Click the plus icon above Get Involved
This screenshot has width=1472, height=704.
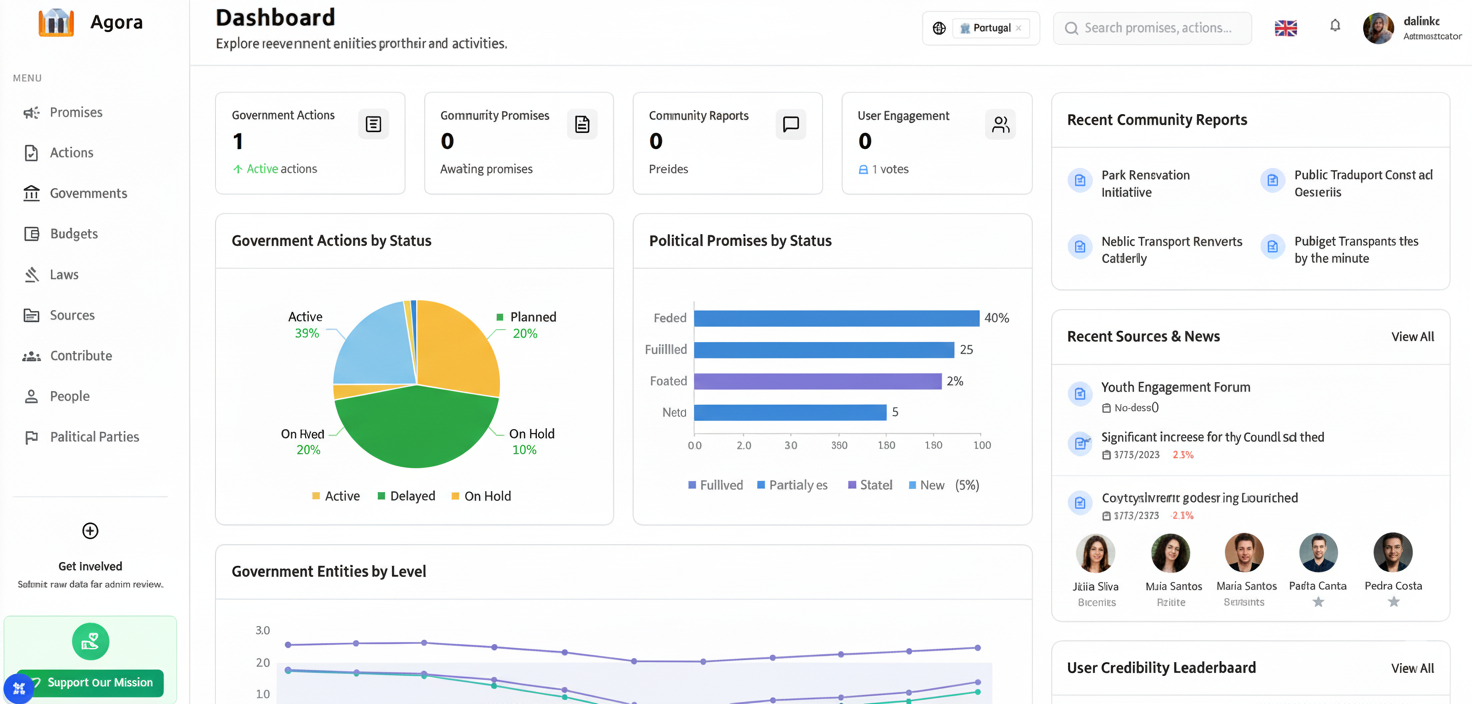(x=90, y=531)
